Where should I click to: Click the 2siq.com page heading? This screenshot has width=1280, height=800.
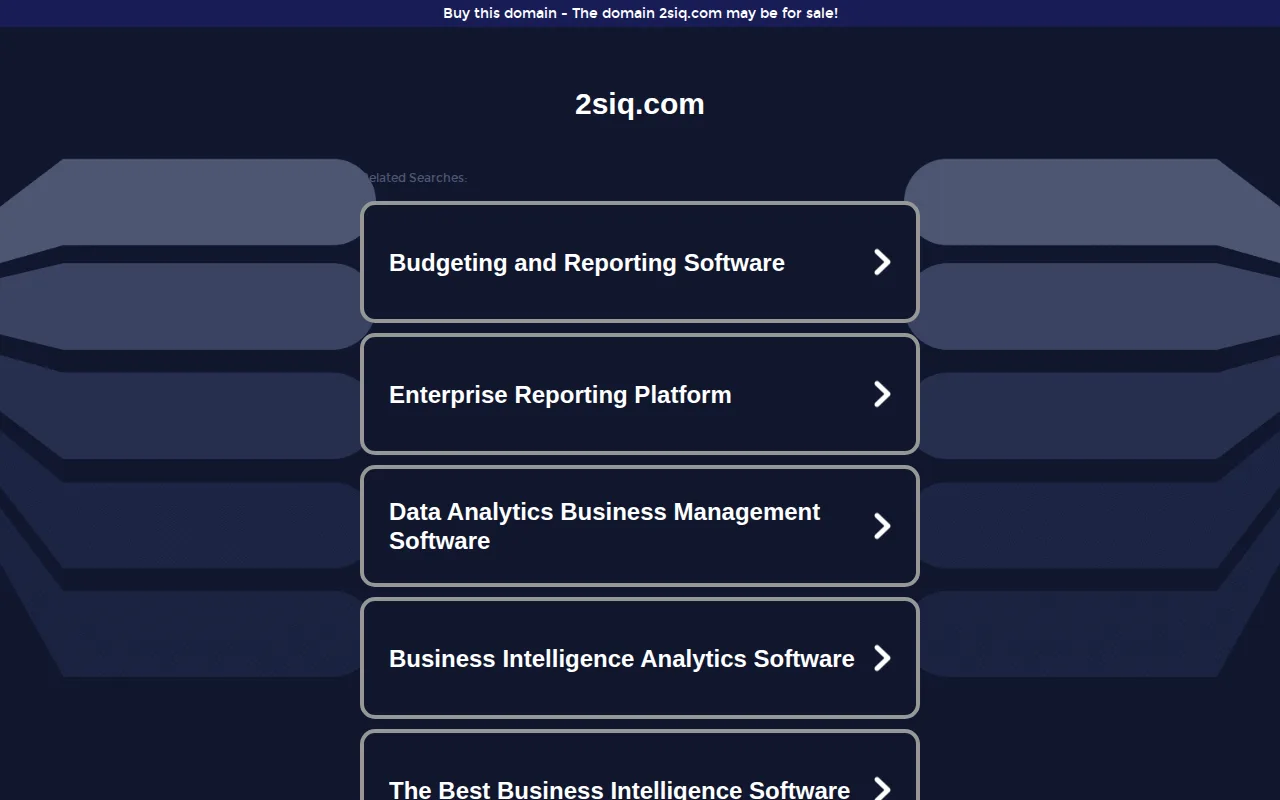click(x=640, y=104)
